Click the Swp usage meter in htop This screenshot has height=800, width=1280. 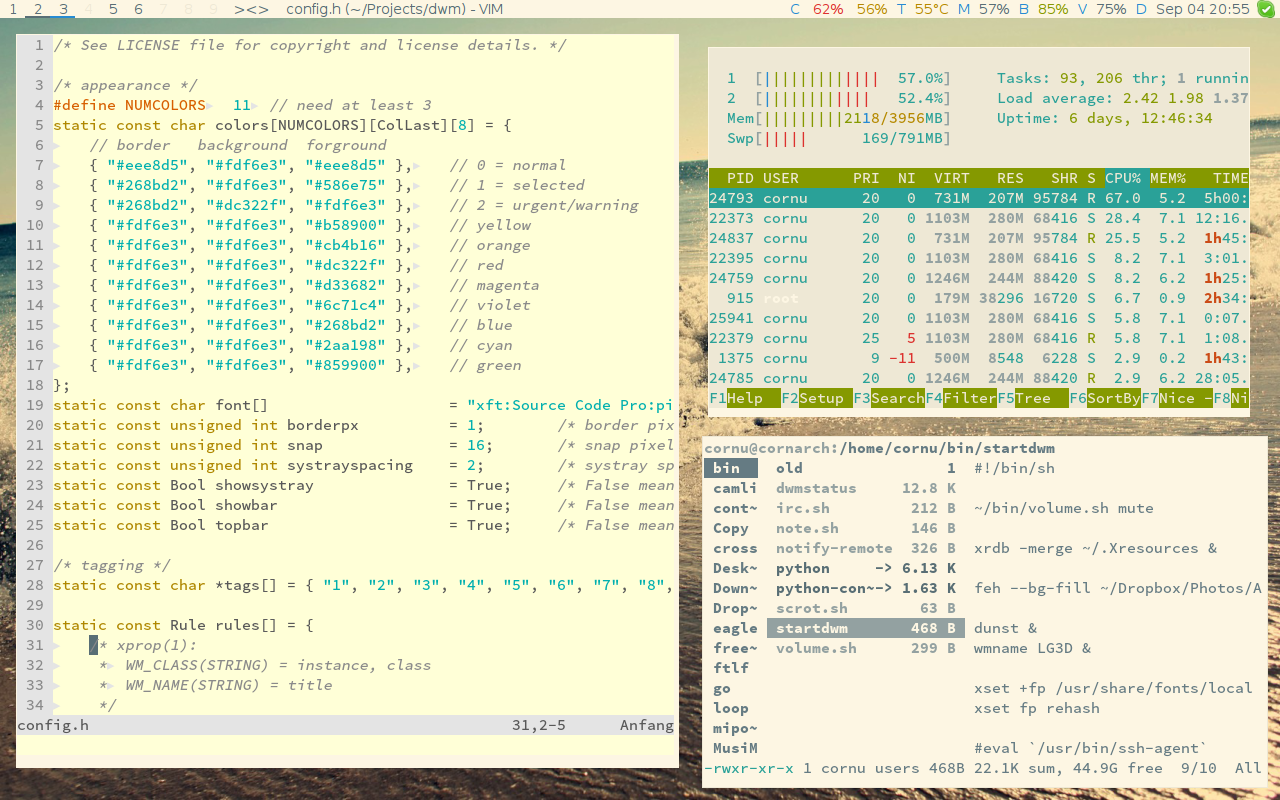point(839,138)
